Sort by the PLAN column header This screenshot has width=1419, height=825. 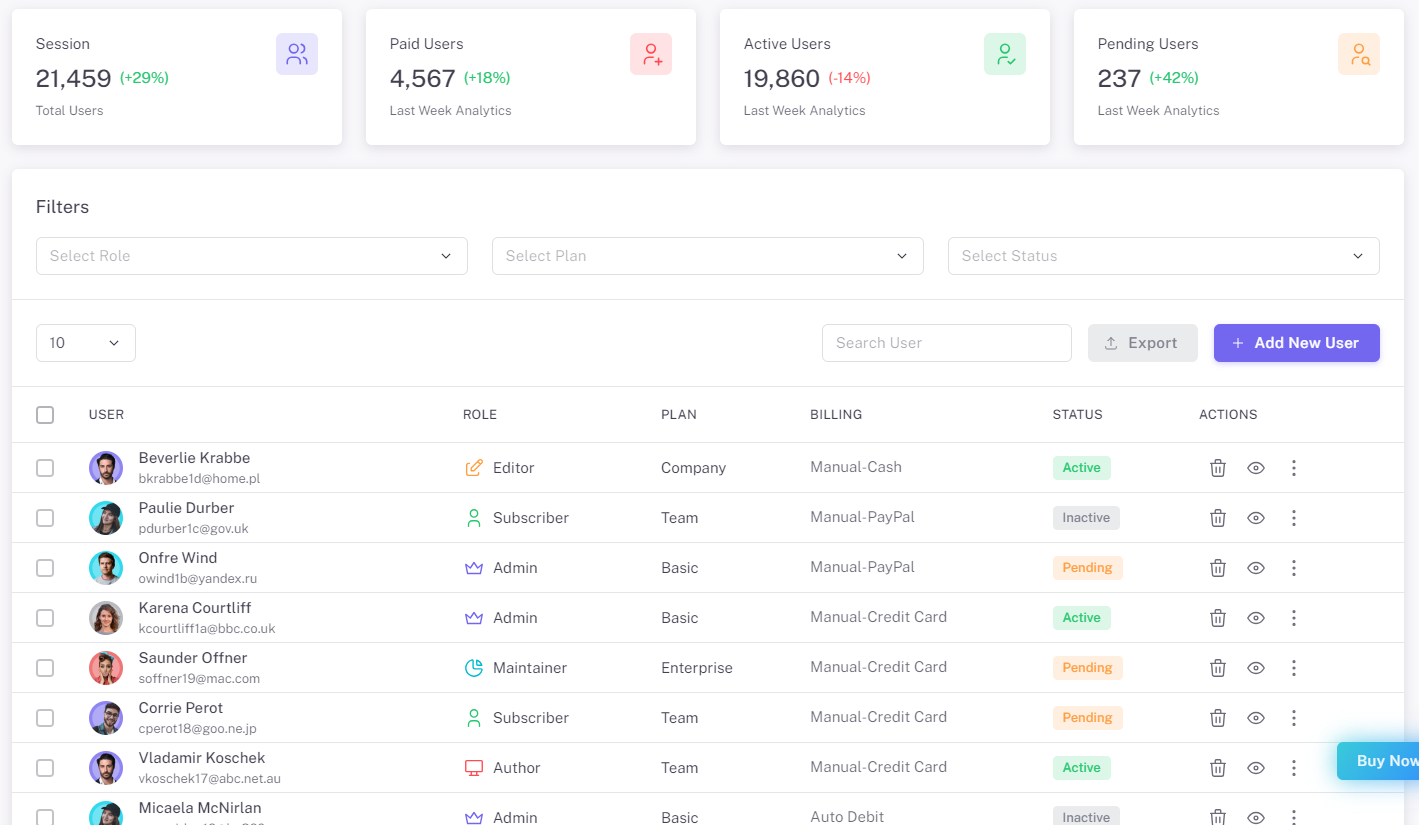click(x=679, y=415)
